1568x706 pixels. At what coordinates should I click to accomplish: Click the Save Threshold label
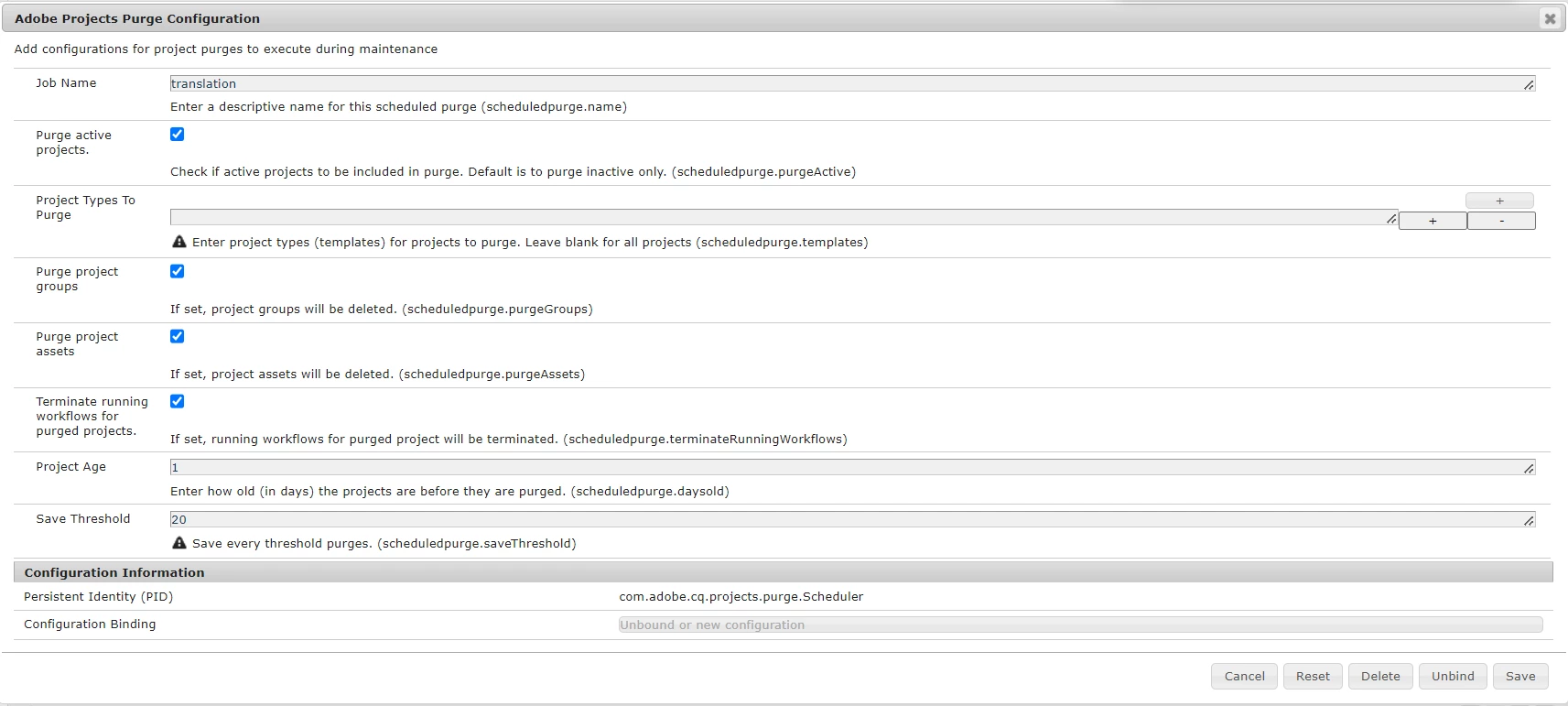pyautogui.click(x=83, y=518)
